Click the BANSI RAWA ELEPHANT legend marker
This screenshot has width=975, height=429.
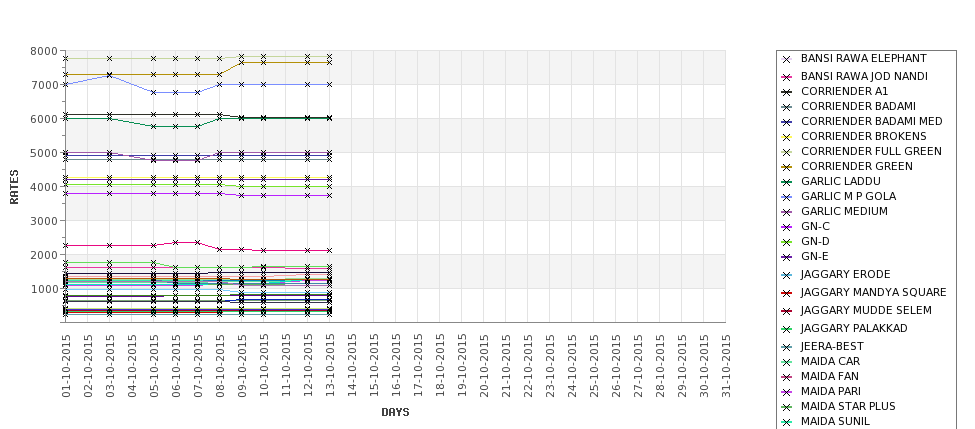787,60
